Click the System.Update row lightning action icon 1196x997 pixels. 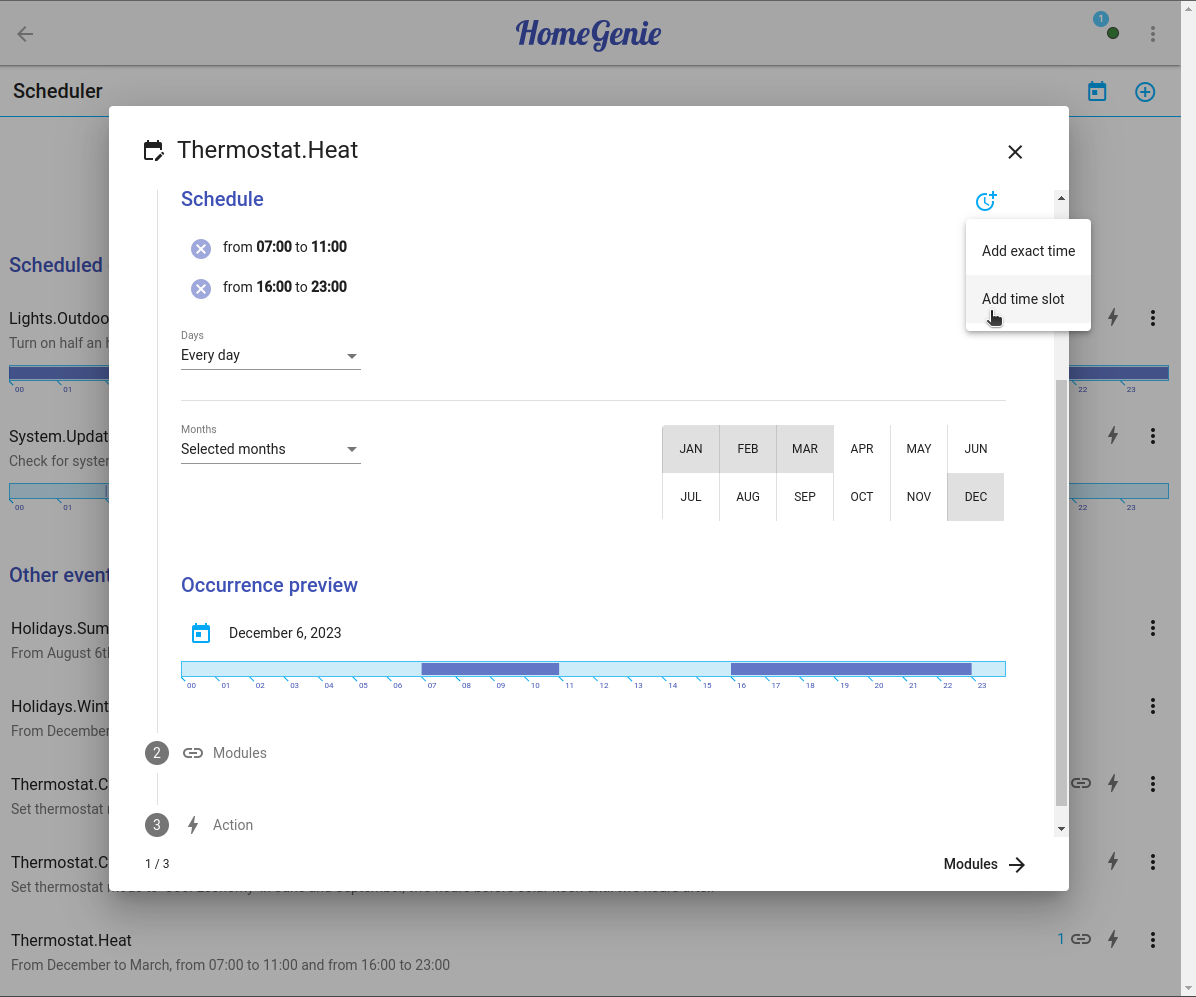tap(1113, 435)
